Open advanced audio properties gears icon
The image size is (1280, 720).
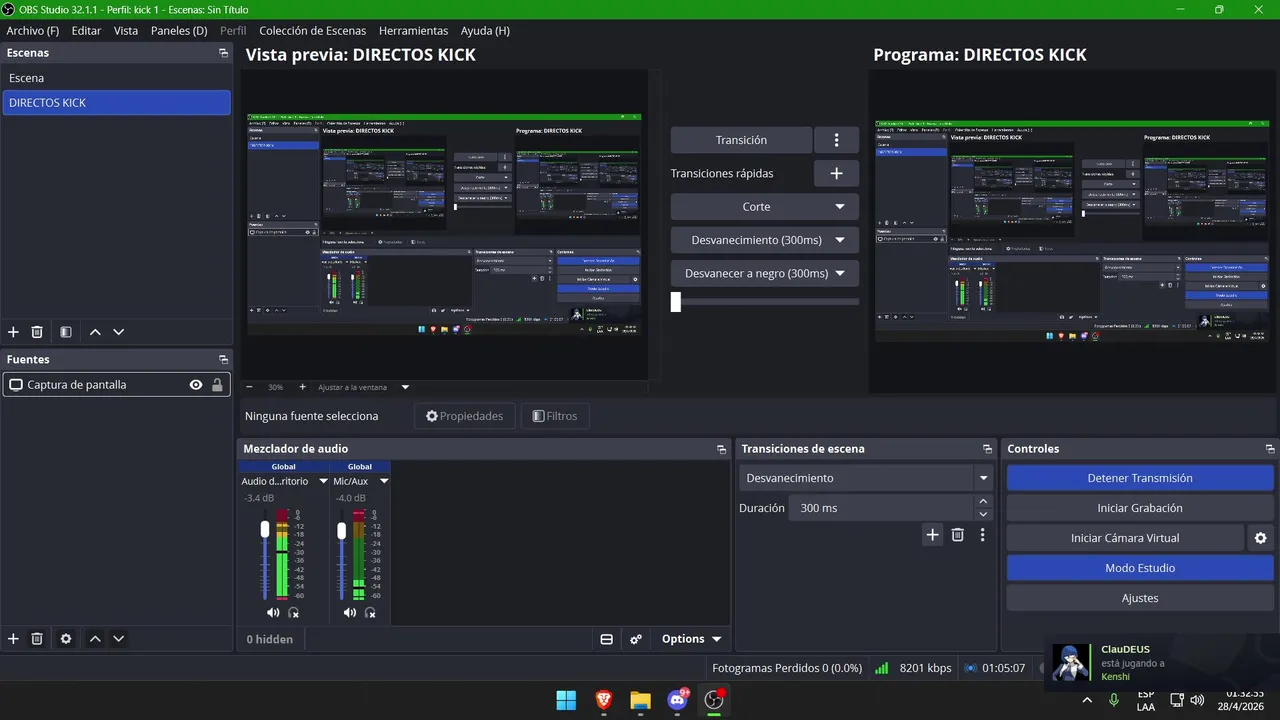tap(635, 639)
